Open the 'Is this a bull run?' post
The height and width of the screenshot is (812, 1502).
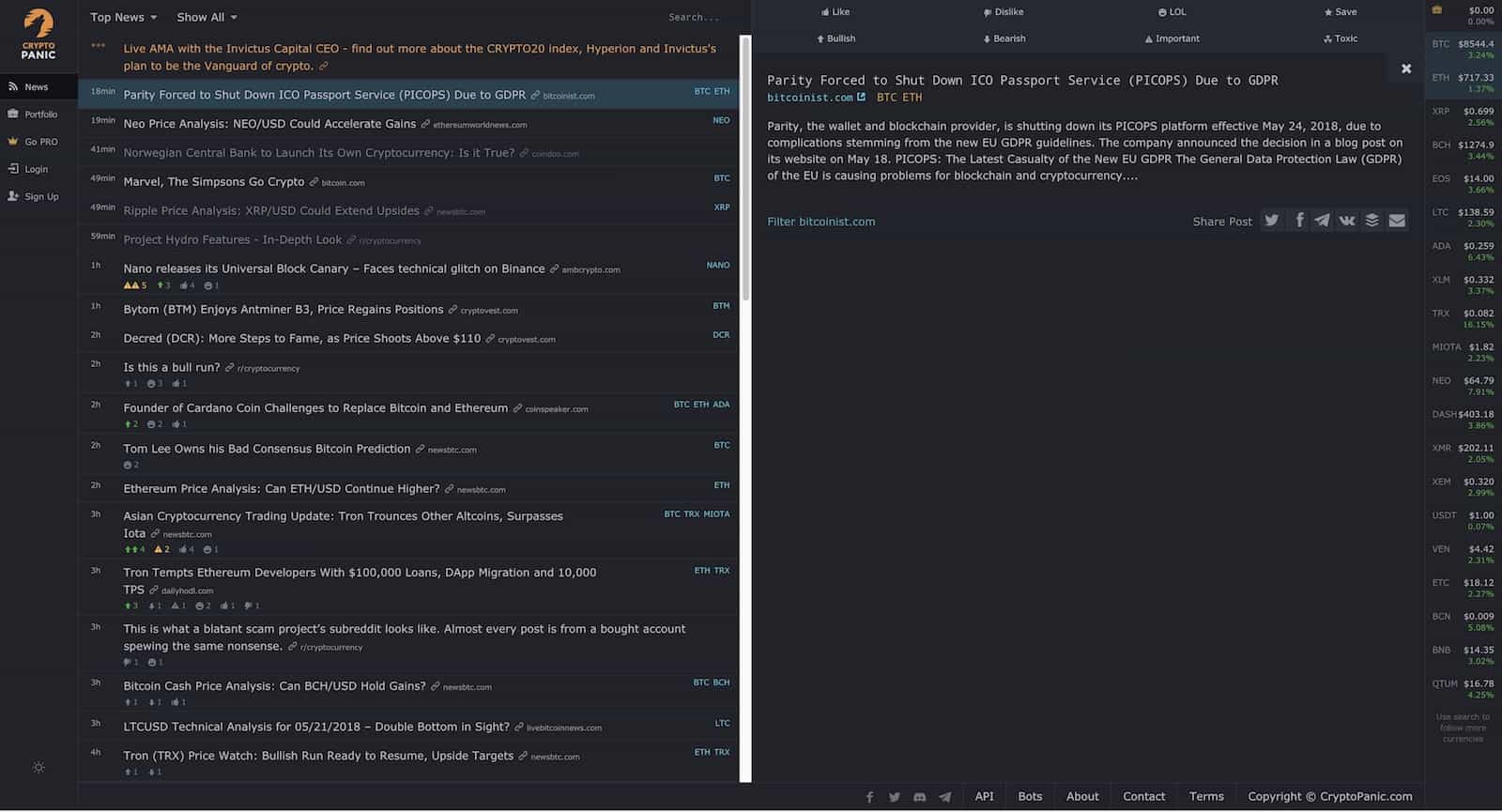click(x=172, y=367)
